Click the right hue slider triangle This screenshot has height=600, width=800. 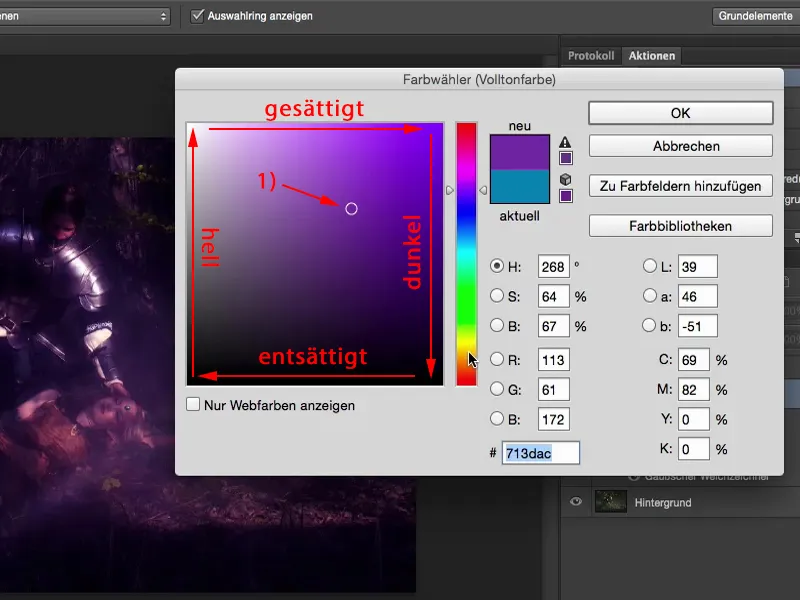483,190
